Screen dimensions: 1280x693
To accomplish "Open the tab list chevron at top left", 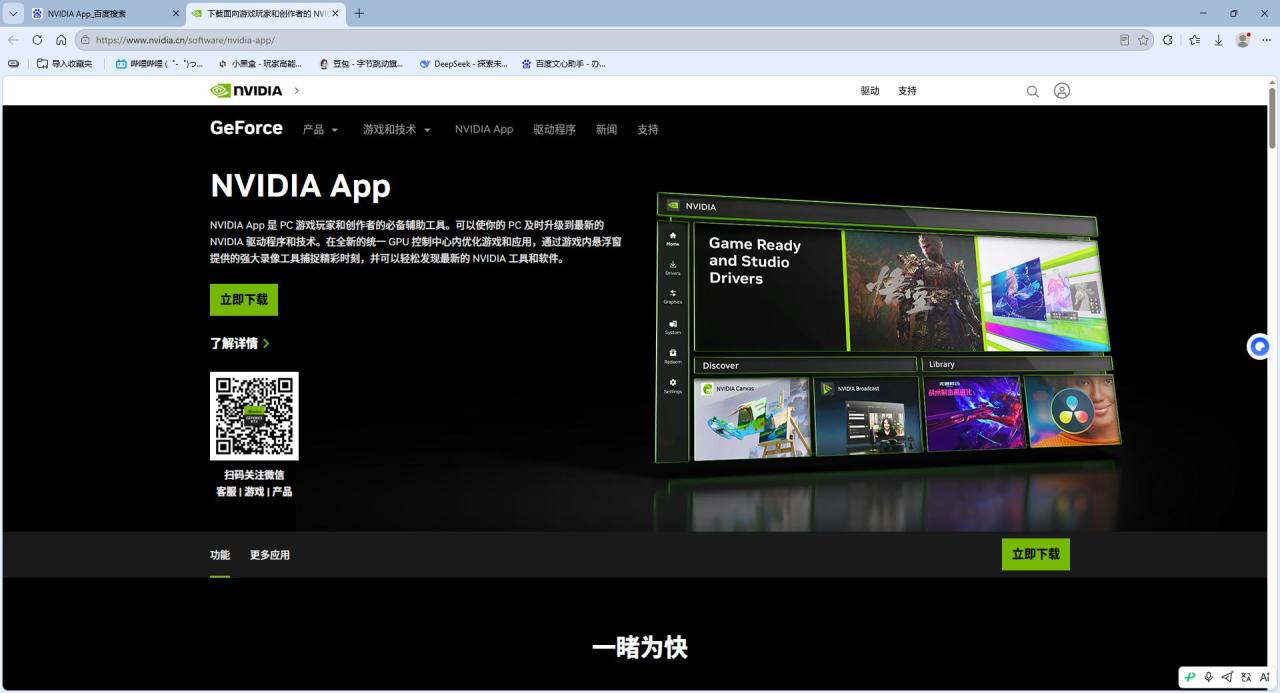I will [13, 13].
